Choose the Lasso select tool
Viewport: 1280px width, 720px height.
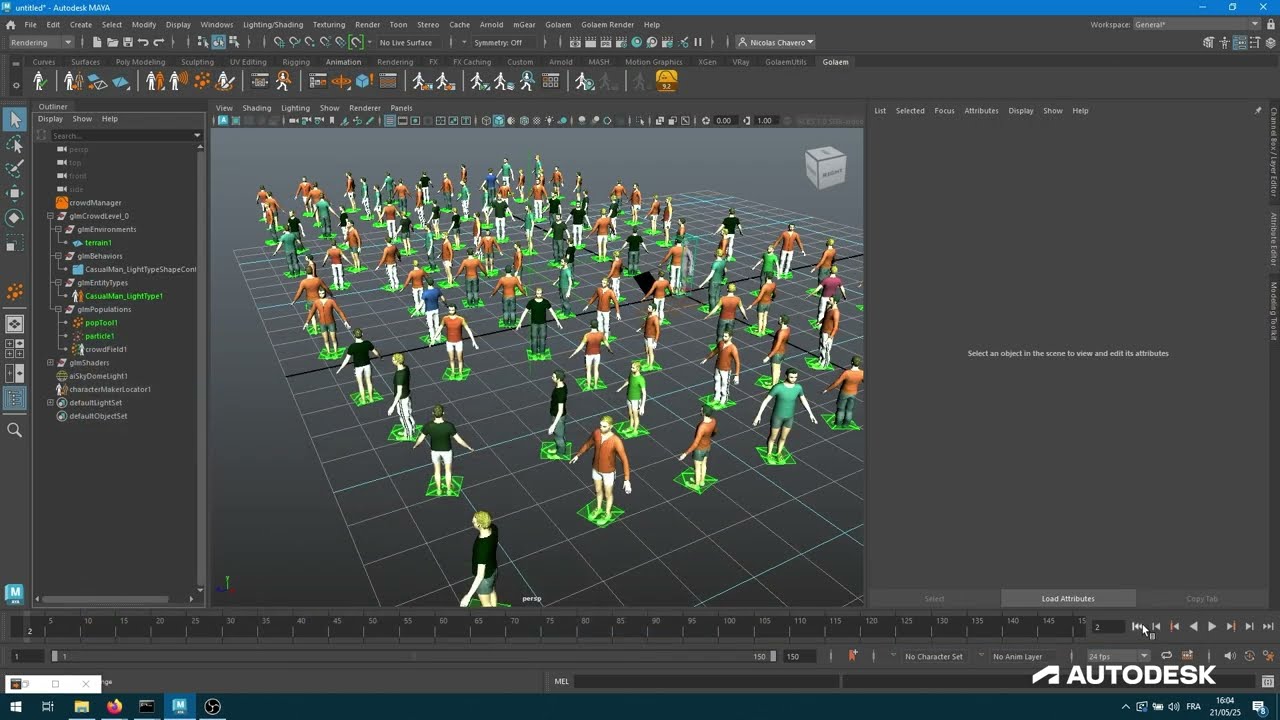(x=14, y=145)
